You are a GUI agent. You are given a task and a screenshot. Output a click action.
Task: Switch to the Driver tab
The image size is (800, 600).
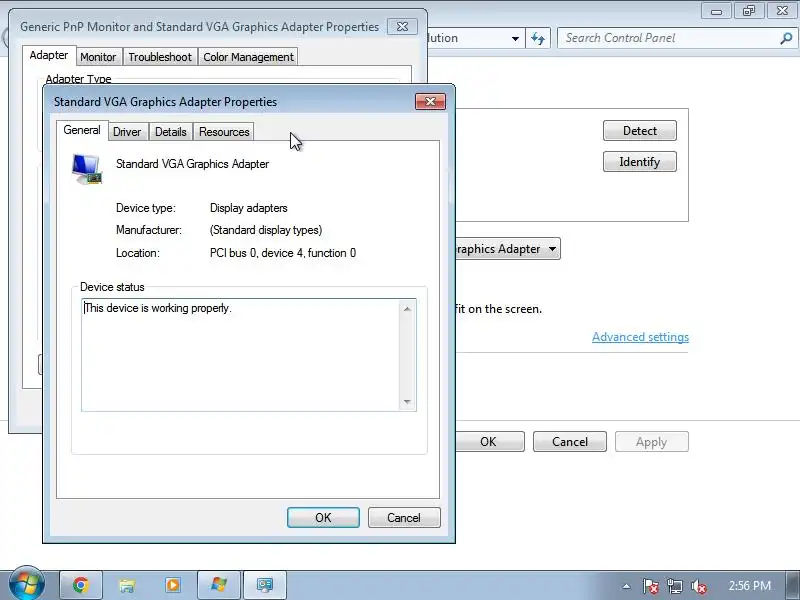pos(127,132)
